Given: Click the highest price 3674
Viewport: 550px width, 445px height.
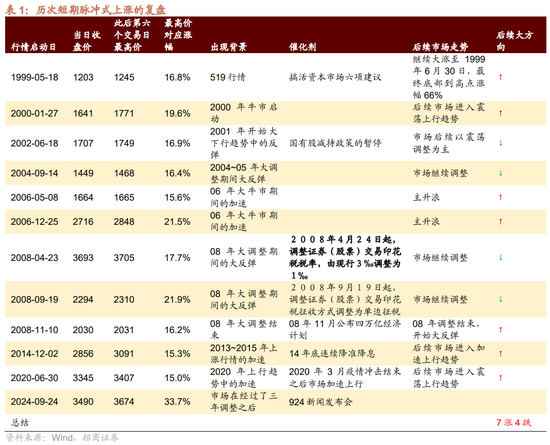Looking at the screenshot, I should [x=124, y=402].
